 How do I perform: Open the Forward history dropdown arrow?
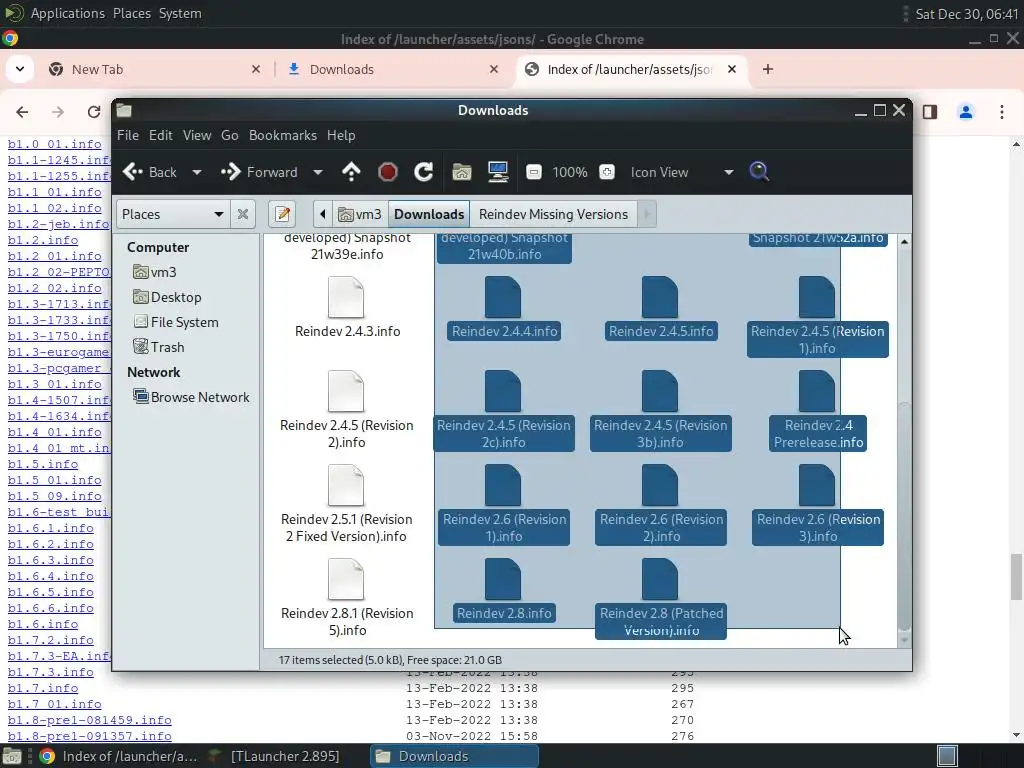click(318, 172)
